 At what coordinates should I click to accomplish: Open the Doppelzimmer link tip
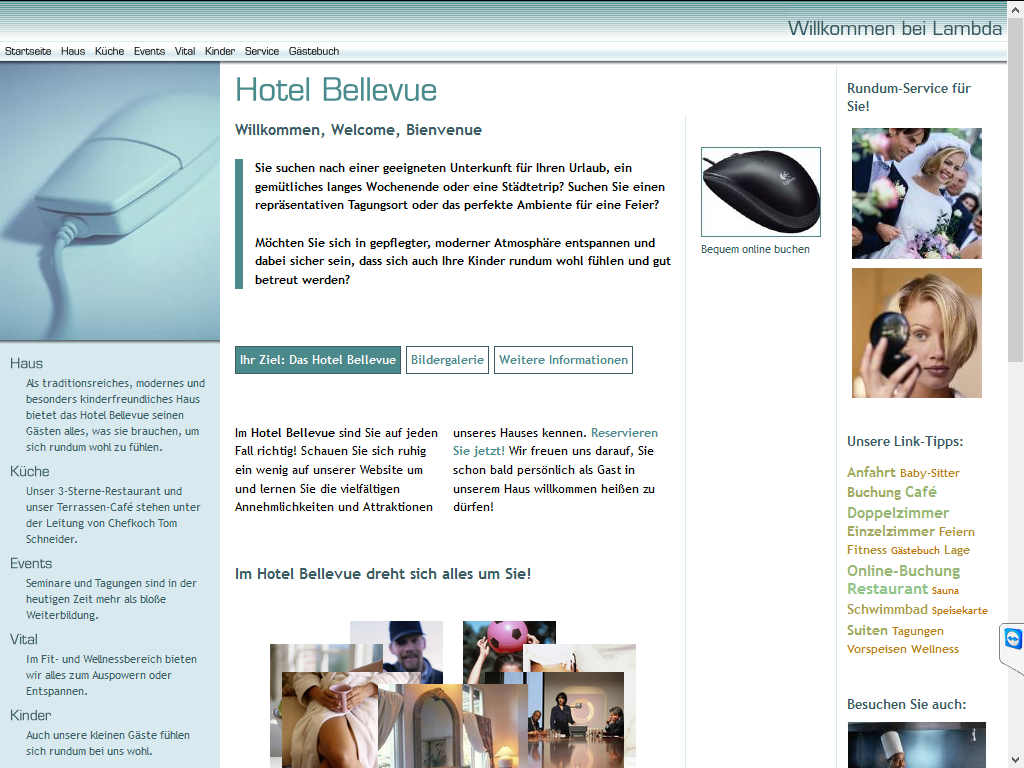898,513
